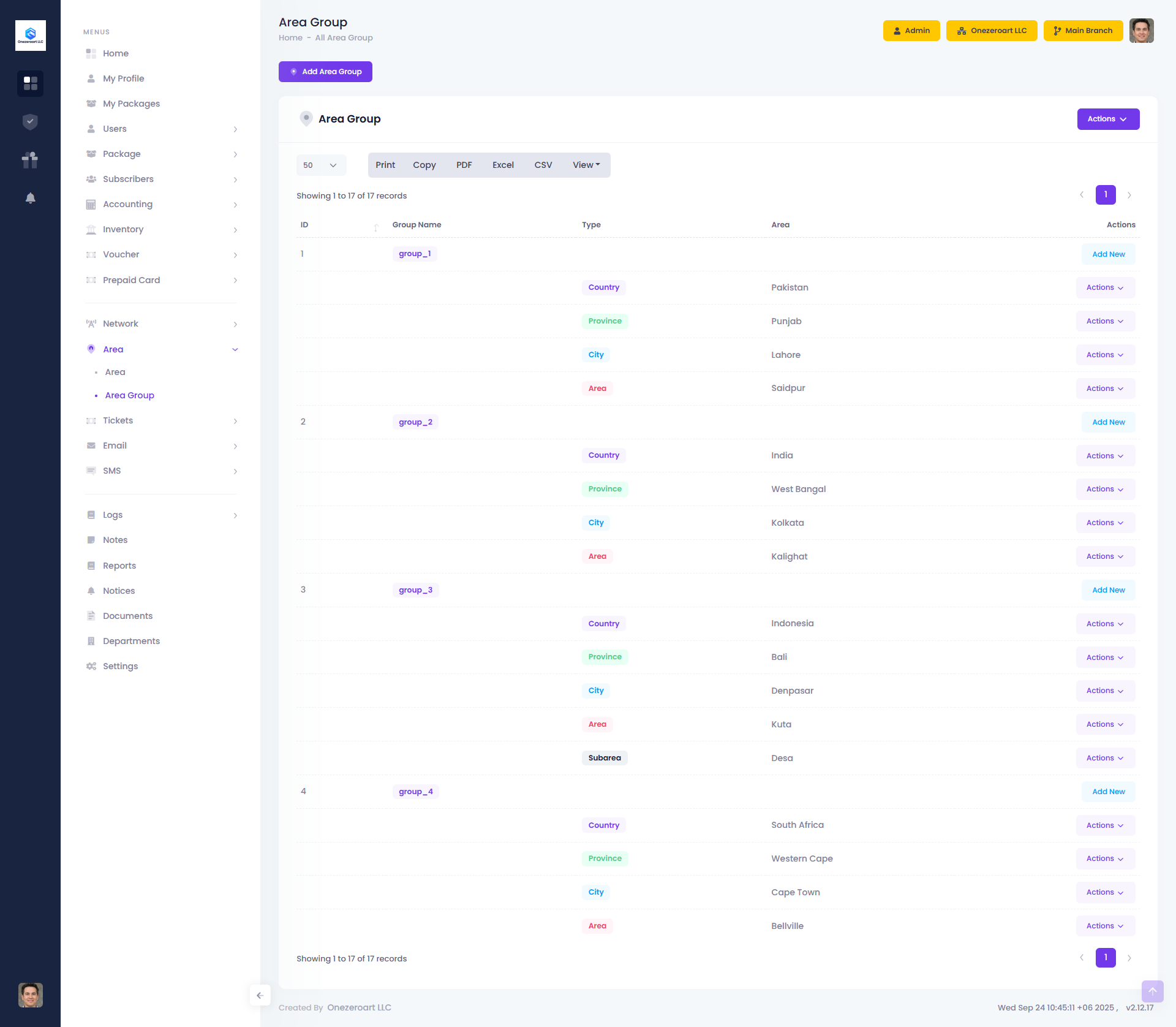Click Add New for group_3
Viewport: 1176px width, 1027px height.
pos(1108,590)
